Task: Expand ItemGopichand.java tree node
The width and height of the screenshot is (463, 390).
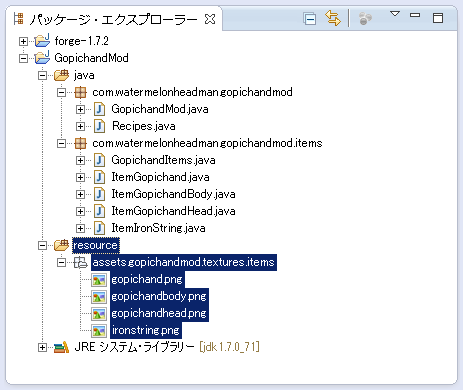Action: click(x=80, y=177)
